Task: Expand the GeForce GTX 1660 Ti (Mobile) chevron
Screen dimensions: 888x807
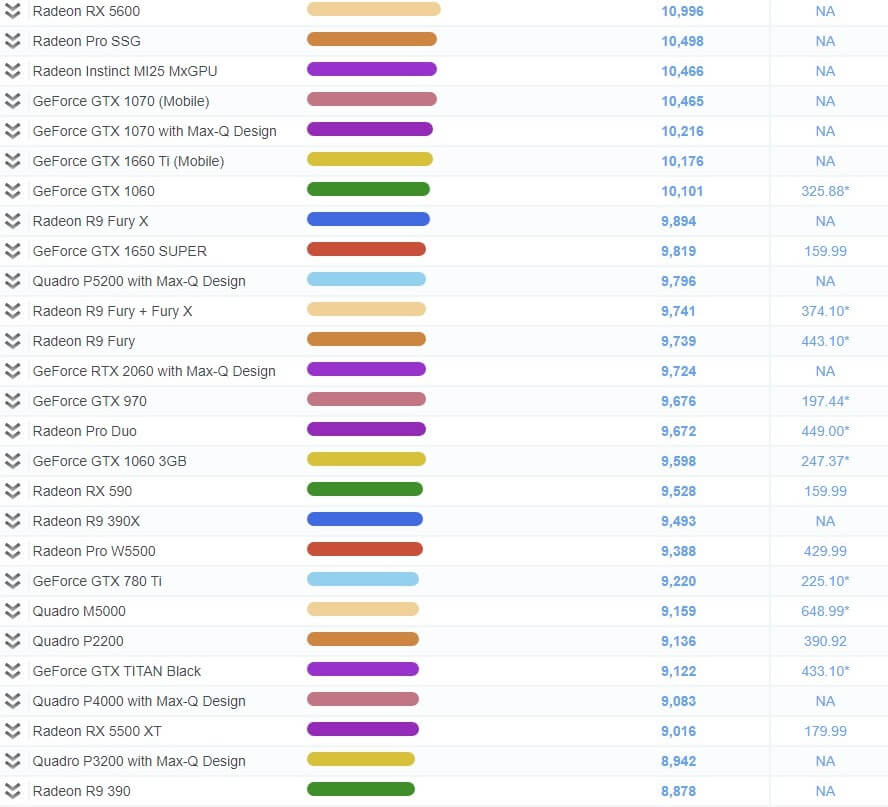Action: tap(12, 161)
